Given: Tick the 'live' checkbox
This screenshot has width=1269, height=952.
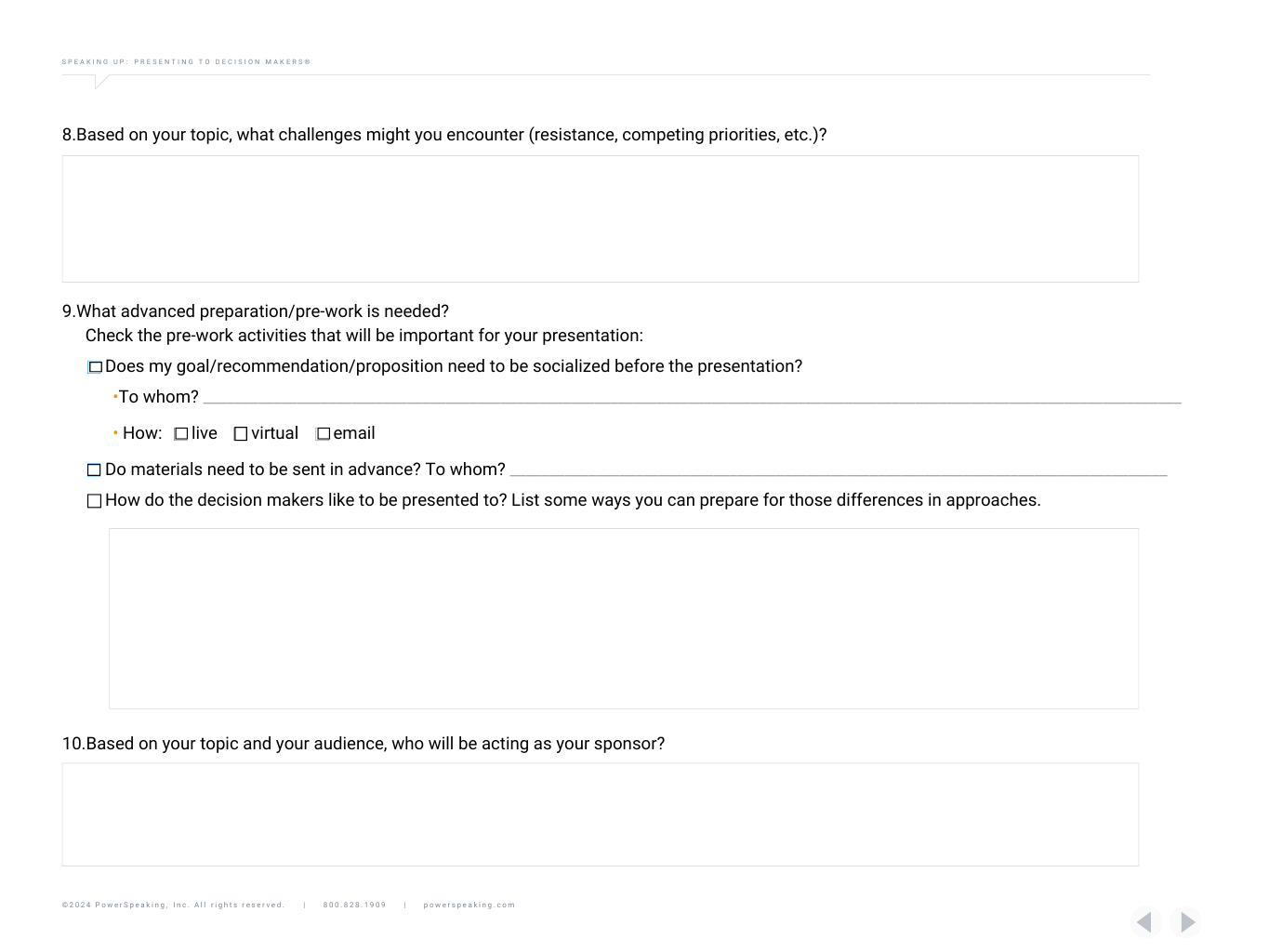Looking at the screenshot, I should click(181, 434).
